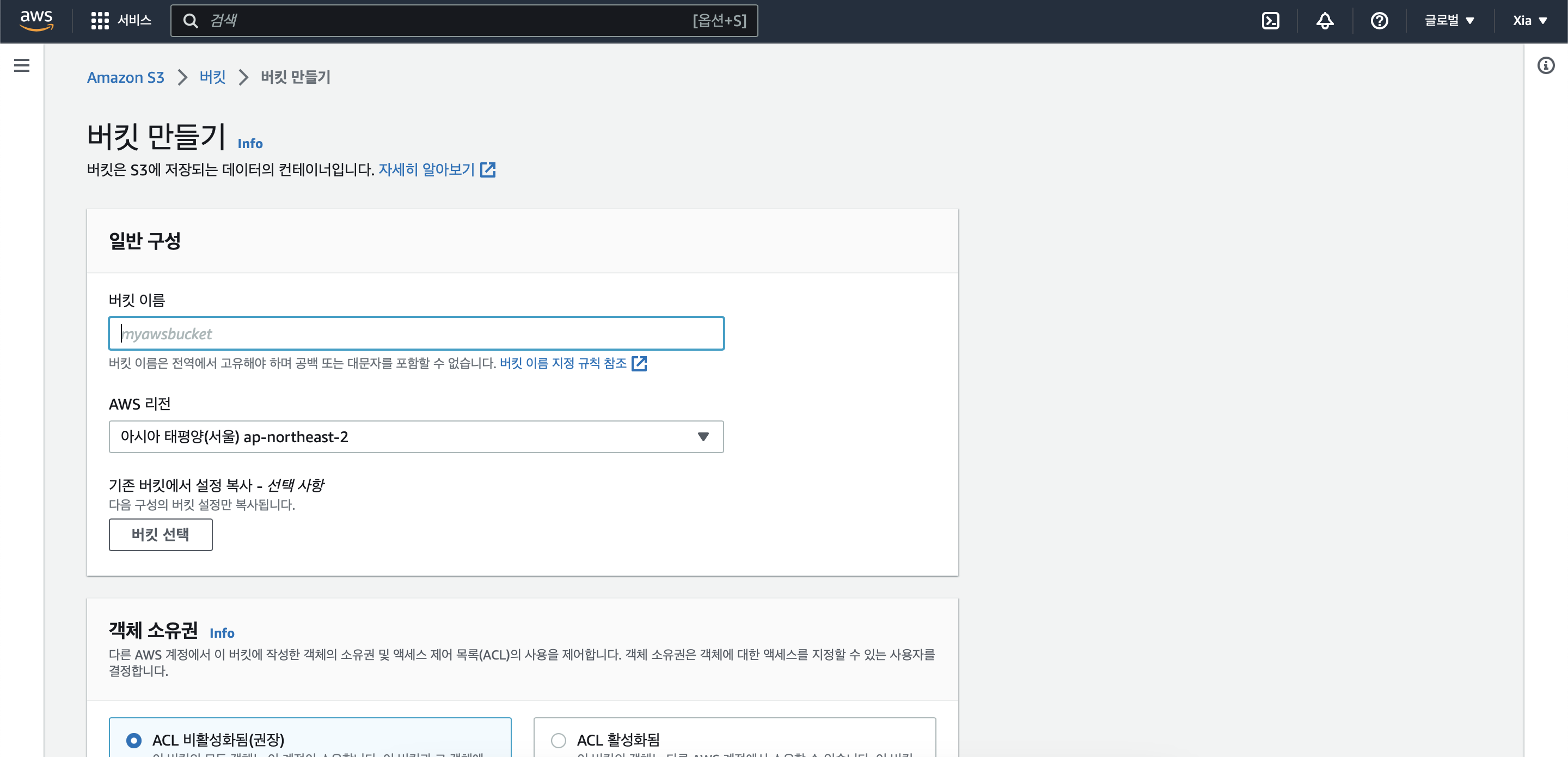Click the 버킷 선택 button
The image size is (1568, 757).
160,534
